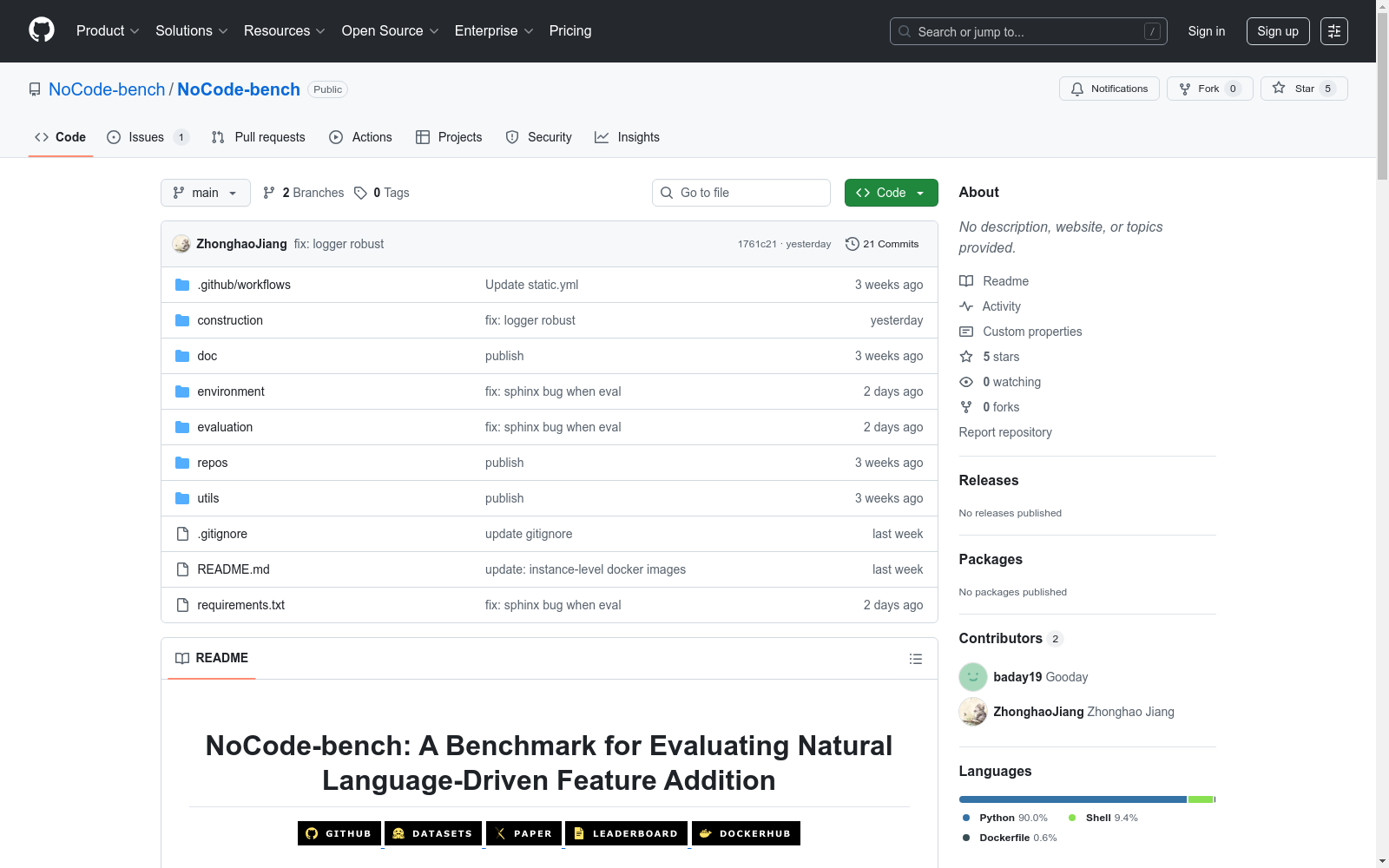Click the book icon beside Readme
Screen dimensions: 1389x868
pos(966,281)
